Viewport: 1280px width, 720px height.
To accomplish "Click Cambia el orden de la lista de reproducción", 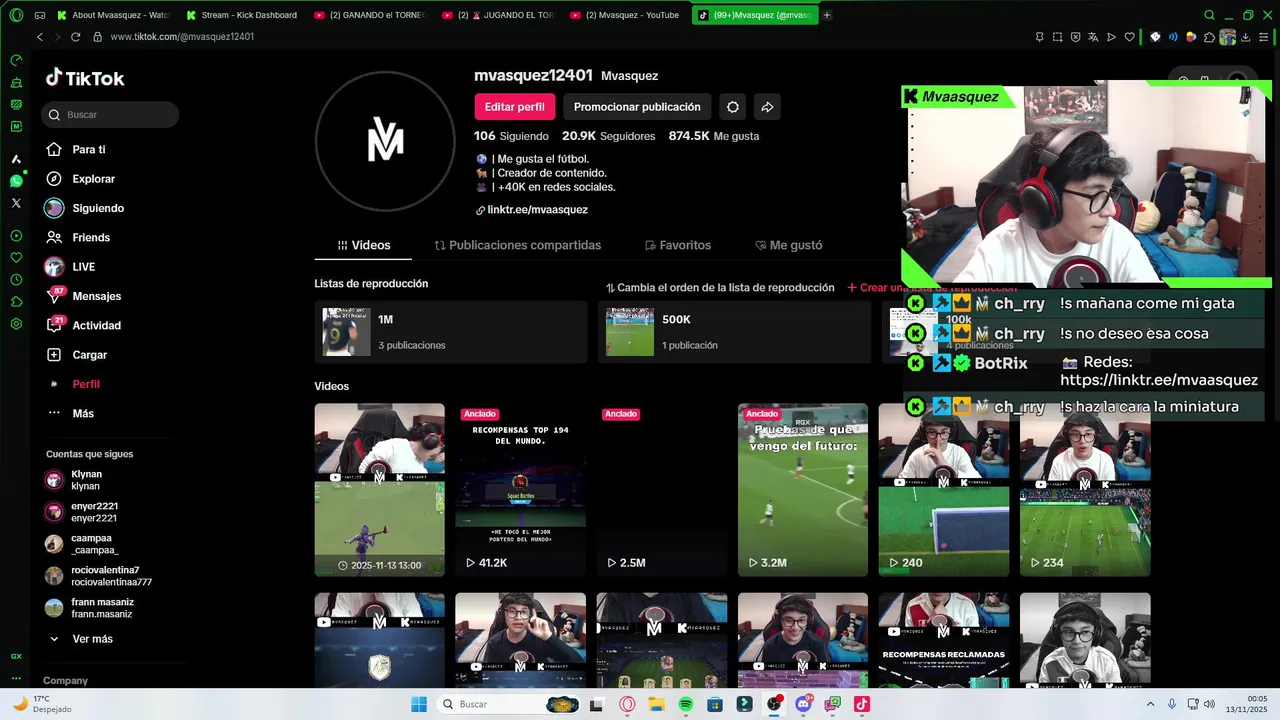I will click(x=720, y=288).
